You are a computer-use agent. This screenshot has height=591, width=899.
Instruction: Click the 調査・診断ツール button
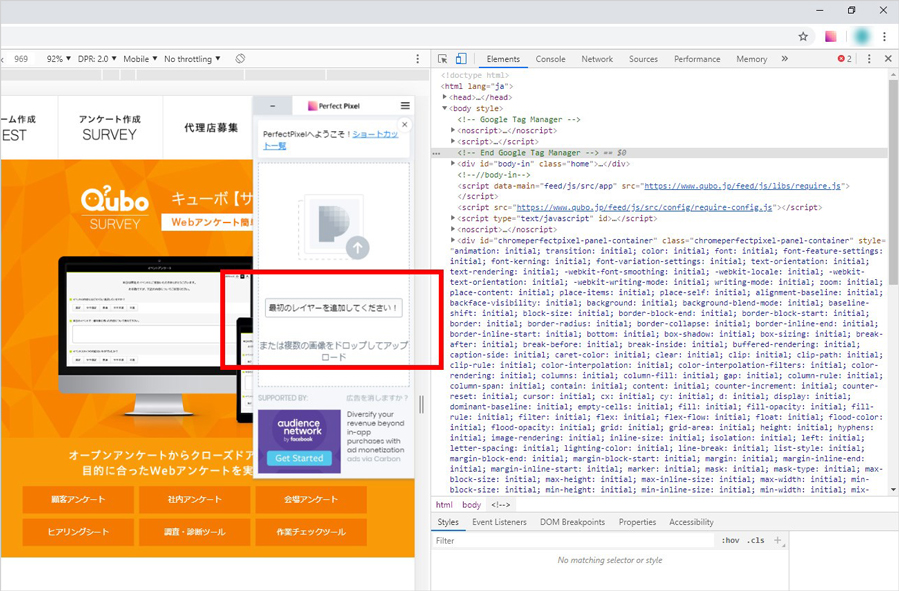pos(195,532)
